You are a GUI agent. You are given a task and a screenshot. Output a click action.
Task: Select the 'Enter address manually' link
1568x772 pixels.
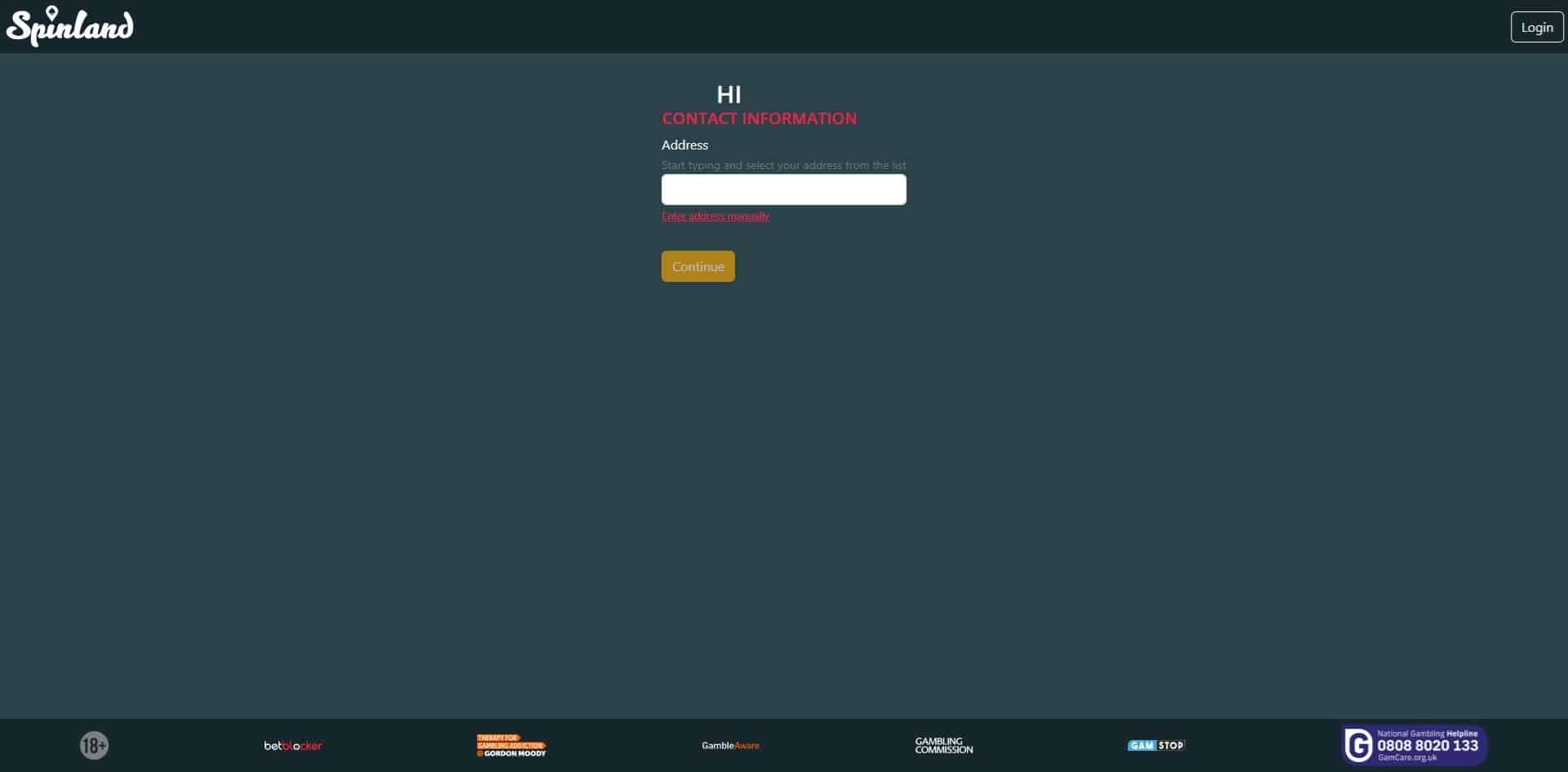click(x=715, y=216)
